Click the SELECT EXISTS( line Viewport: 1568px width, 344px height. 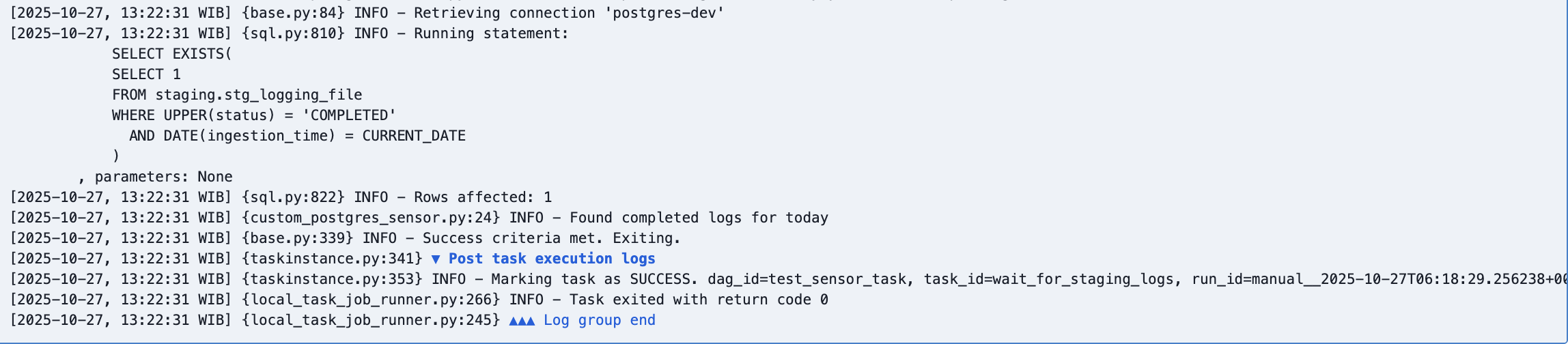[x=171, y=54]
